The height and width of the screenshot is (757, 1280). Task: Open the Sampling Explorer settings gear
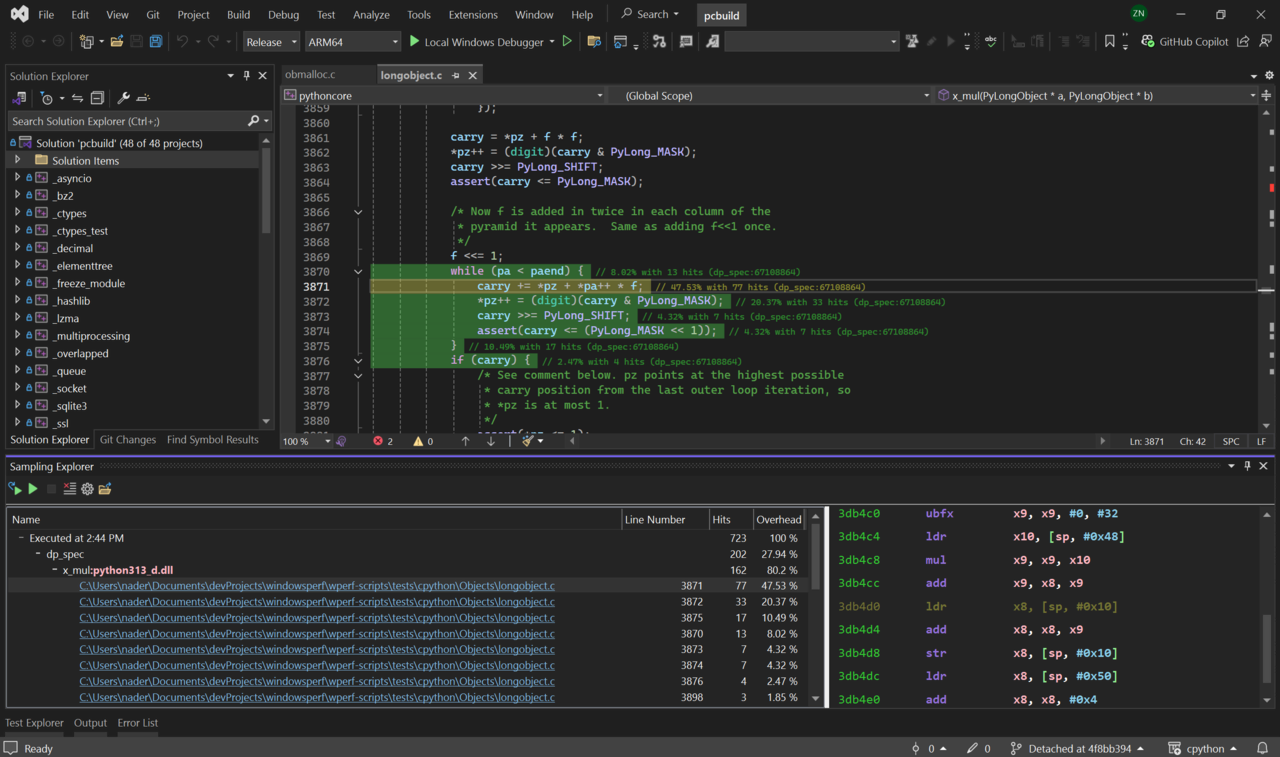click(x=87, y=489)
